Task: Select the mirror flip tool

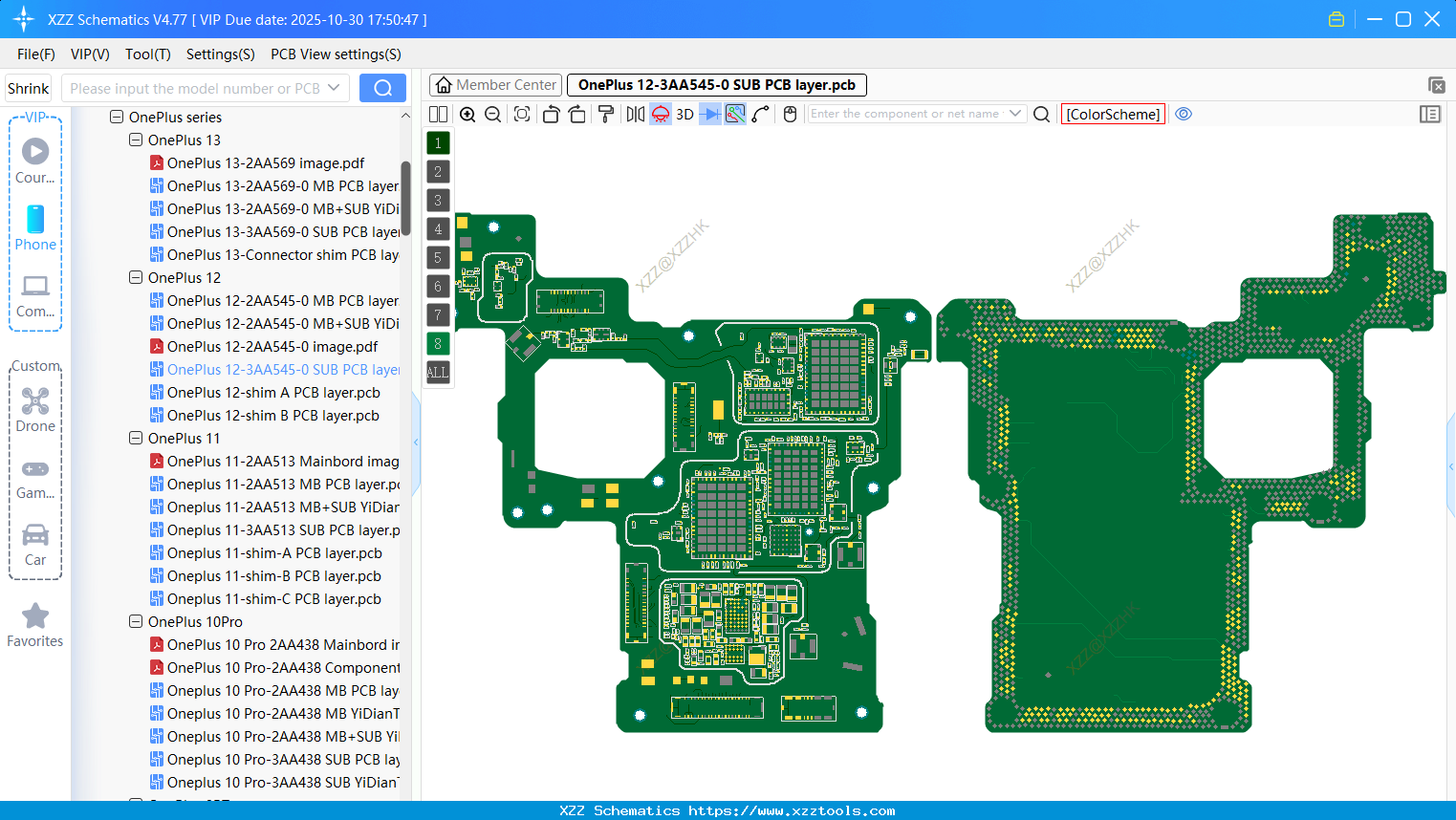Action: [634, 114]
